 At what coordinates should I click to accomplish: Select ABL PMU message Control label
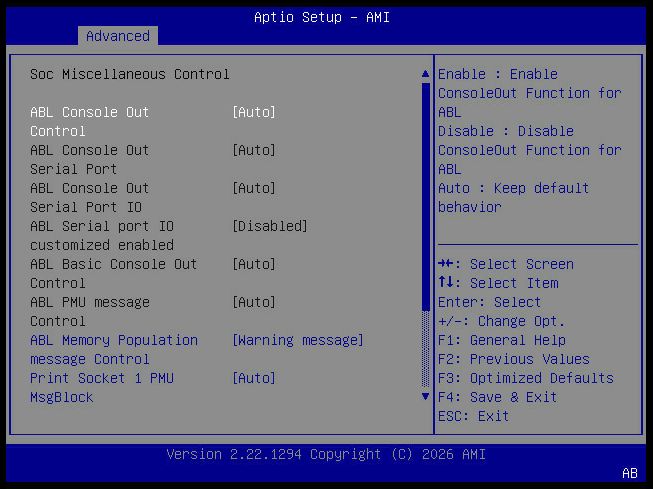point(90,312)
